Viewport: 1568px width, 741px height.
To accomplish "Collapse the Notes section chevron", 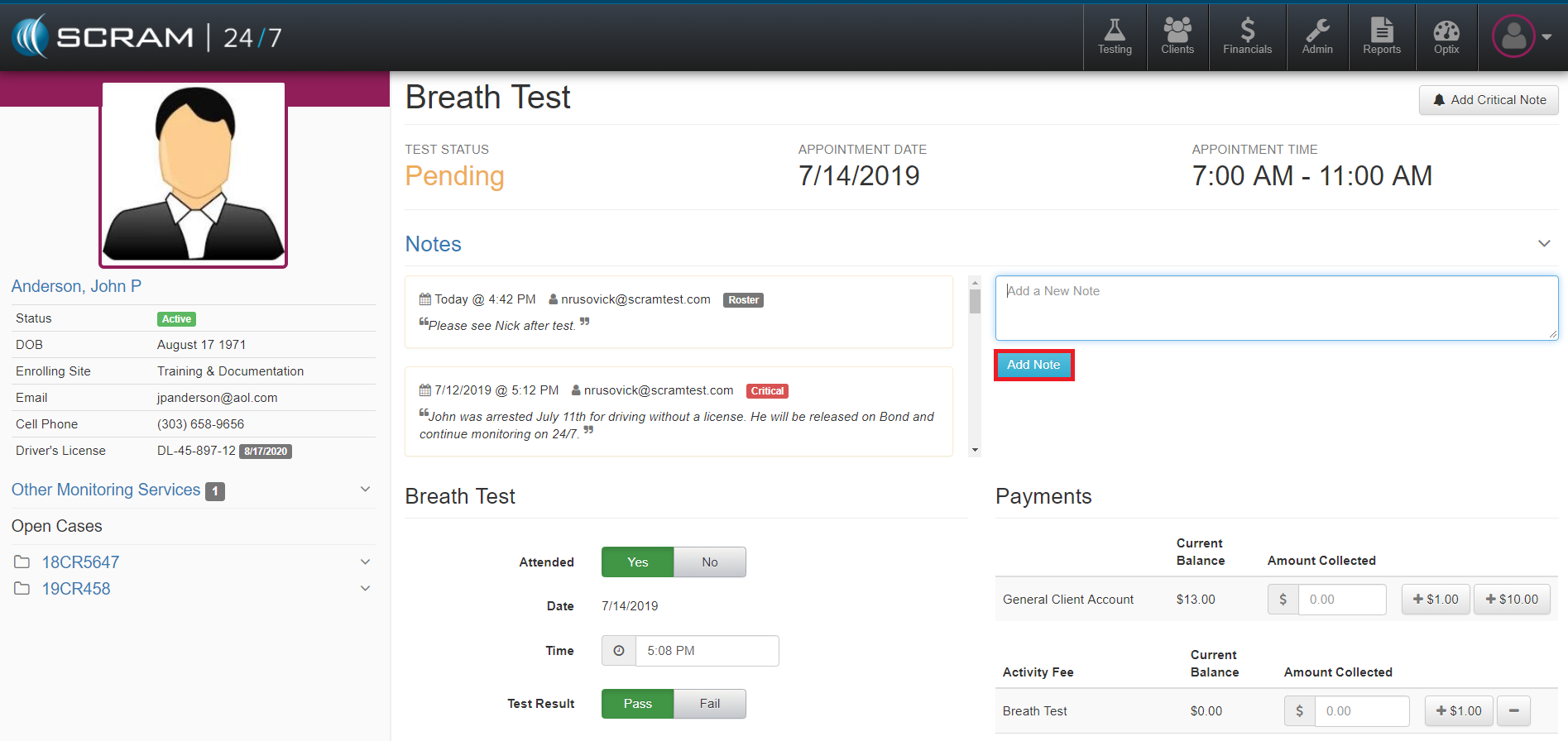I will point(1543,243).
